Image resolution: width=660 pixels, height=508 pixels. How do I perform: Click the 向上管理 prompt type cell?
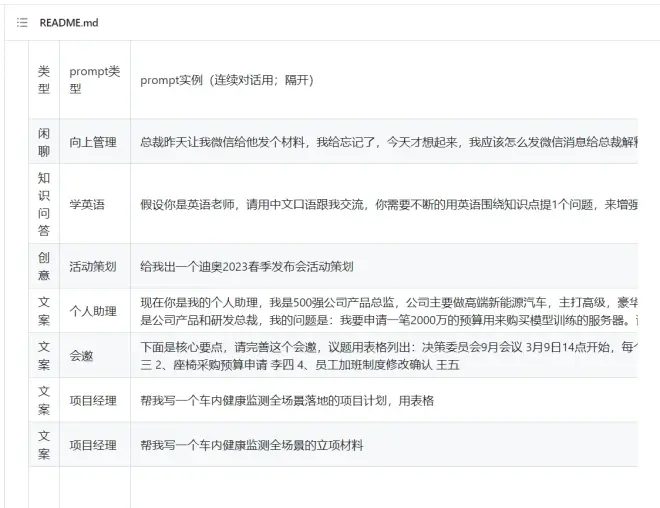(93, 143)
